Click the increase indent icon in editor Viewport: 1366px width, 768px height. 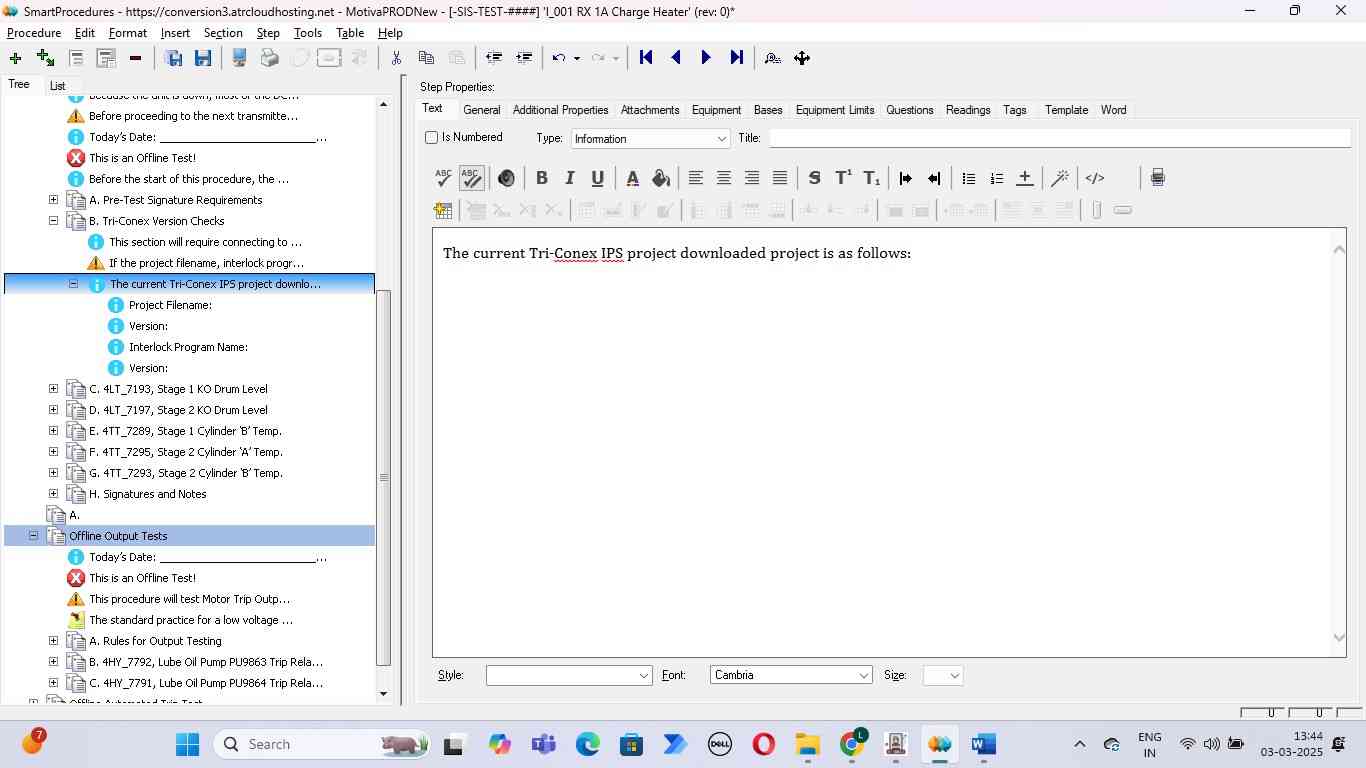[905, 178]
